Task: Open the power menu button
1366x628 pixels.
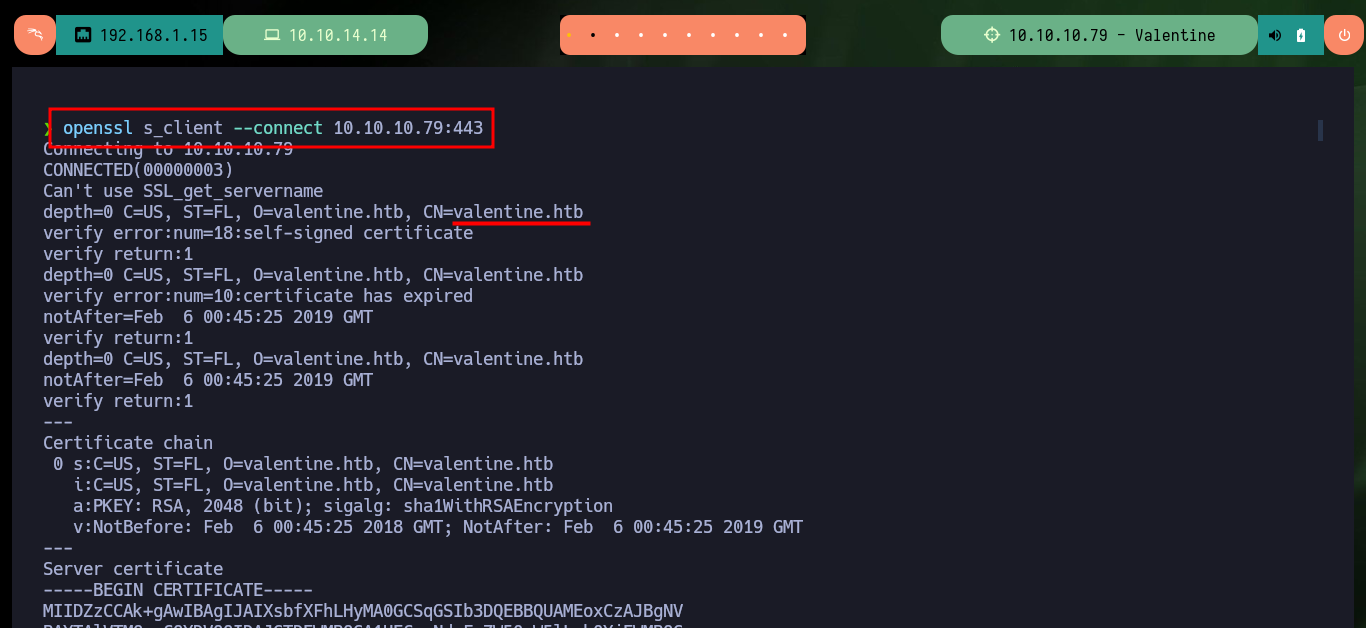Action: click(x=1343, y=35)
